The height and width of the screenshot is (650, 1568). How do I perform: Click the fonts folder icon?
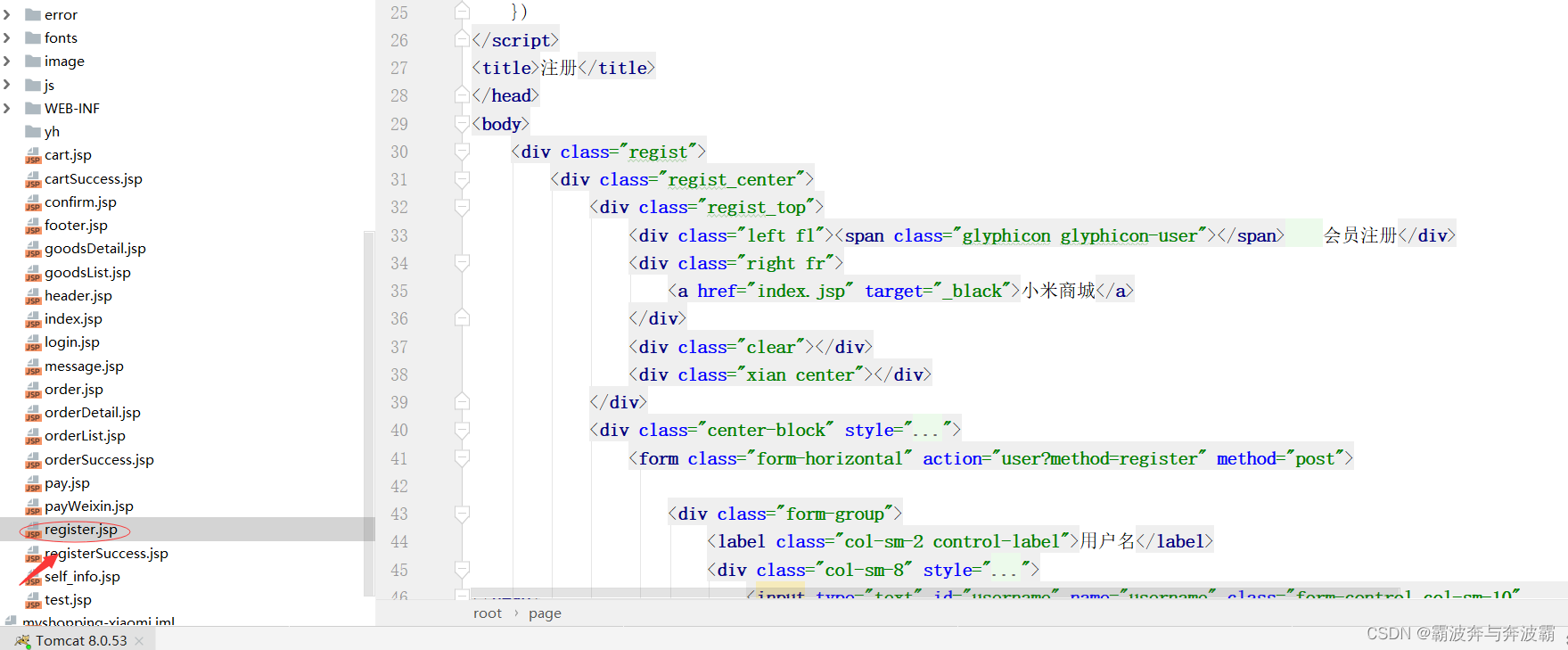(x=33, y=37)
